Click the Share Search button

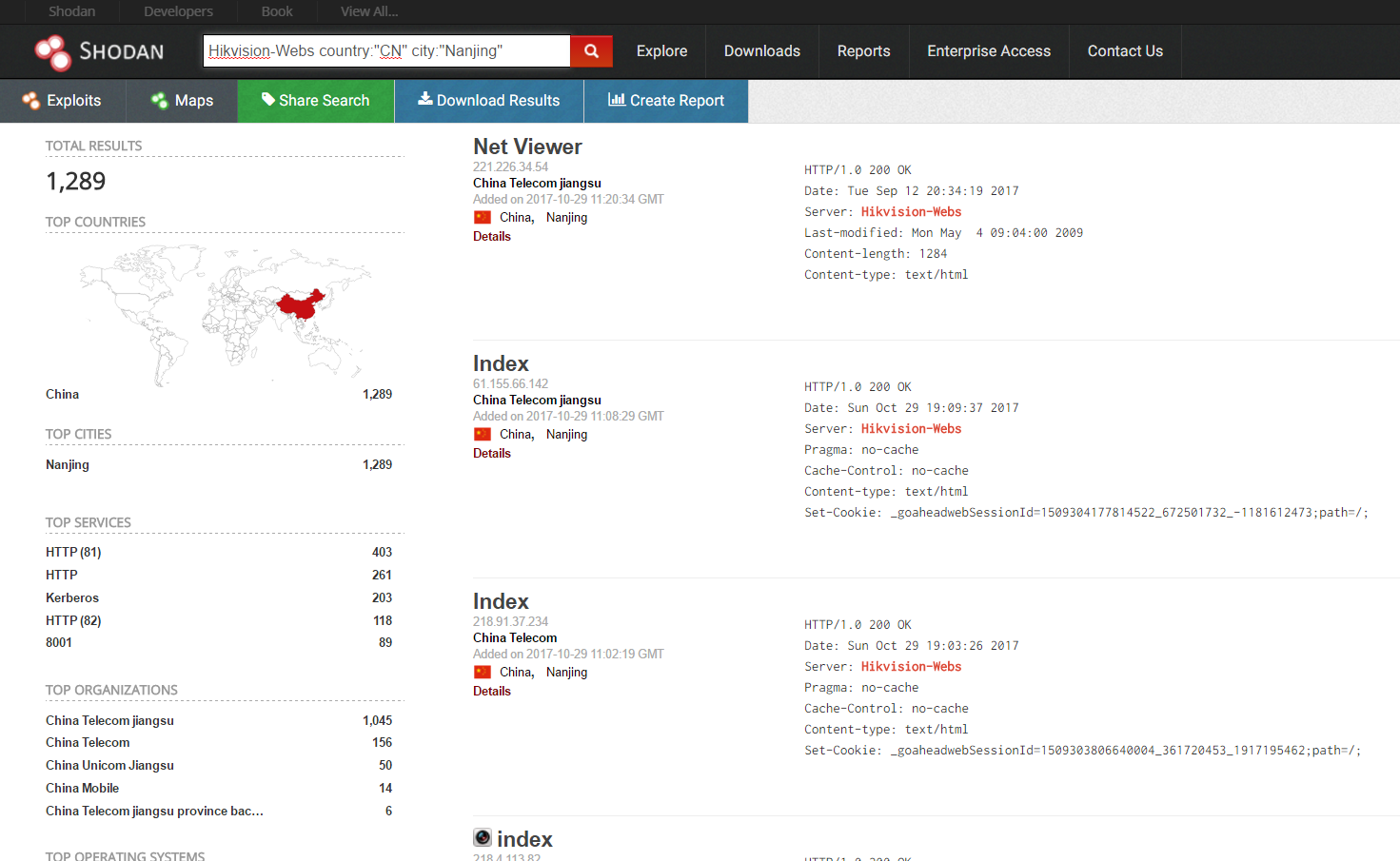316,101
